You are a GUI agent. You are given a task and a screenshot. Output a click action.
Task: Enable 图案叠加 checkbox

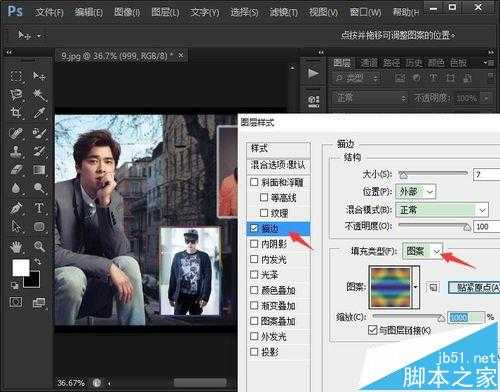pyautogui.click(x=254, y=321)
